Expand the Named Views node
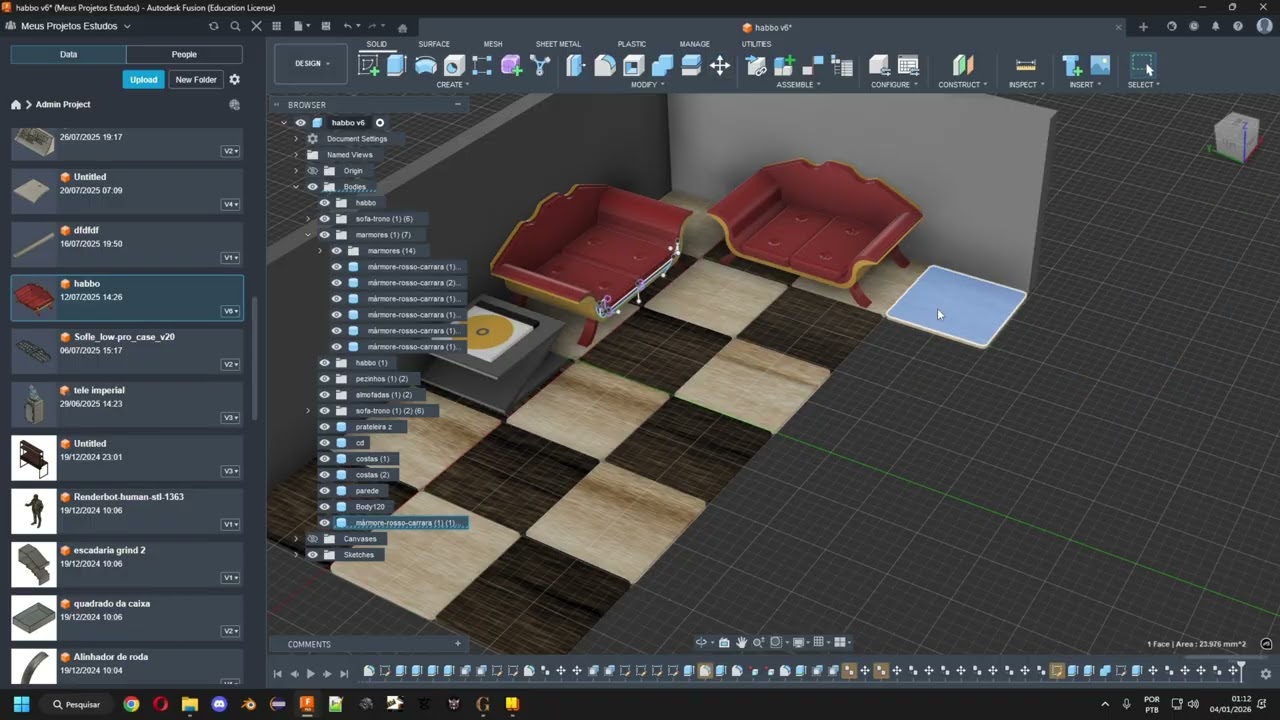1280x720 pixels. pyautogui.click(x=296, y=155)
